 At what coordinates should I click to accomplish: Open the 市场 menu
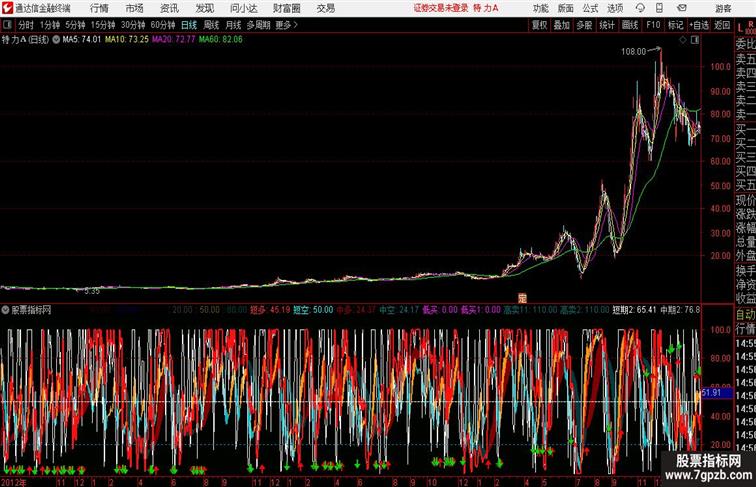pyautogui.click(x=134, y=8)
